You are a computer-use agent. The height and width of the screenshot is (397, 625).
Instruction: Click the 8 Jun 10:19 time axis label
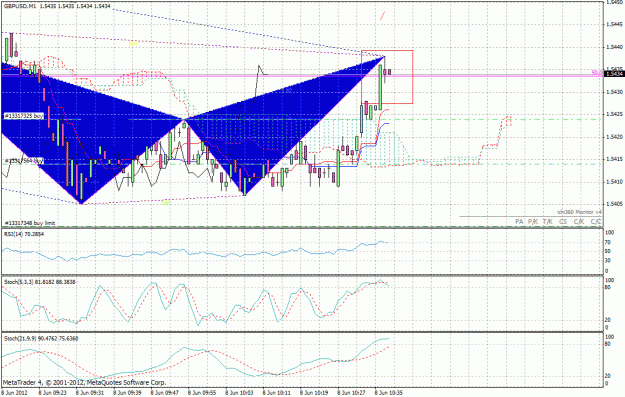coord(314,393)
